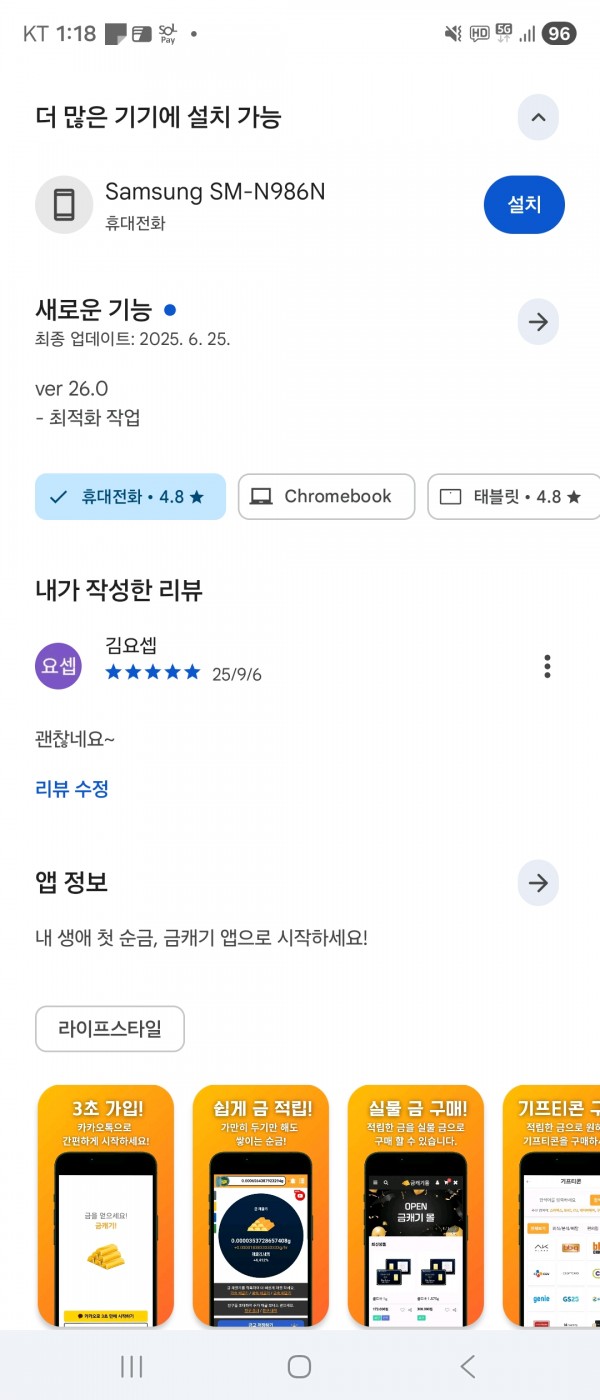
Task: Tap the Samsung SM-N986N phone device icon
Action: tap(64, 205)
